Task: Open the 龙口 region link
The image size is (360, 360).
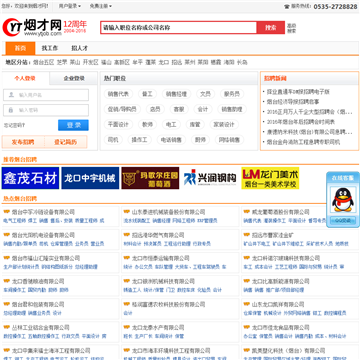Action: 164,62
